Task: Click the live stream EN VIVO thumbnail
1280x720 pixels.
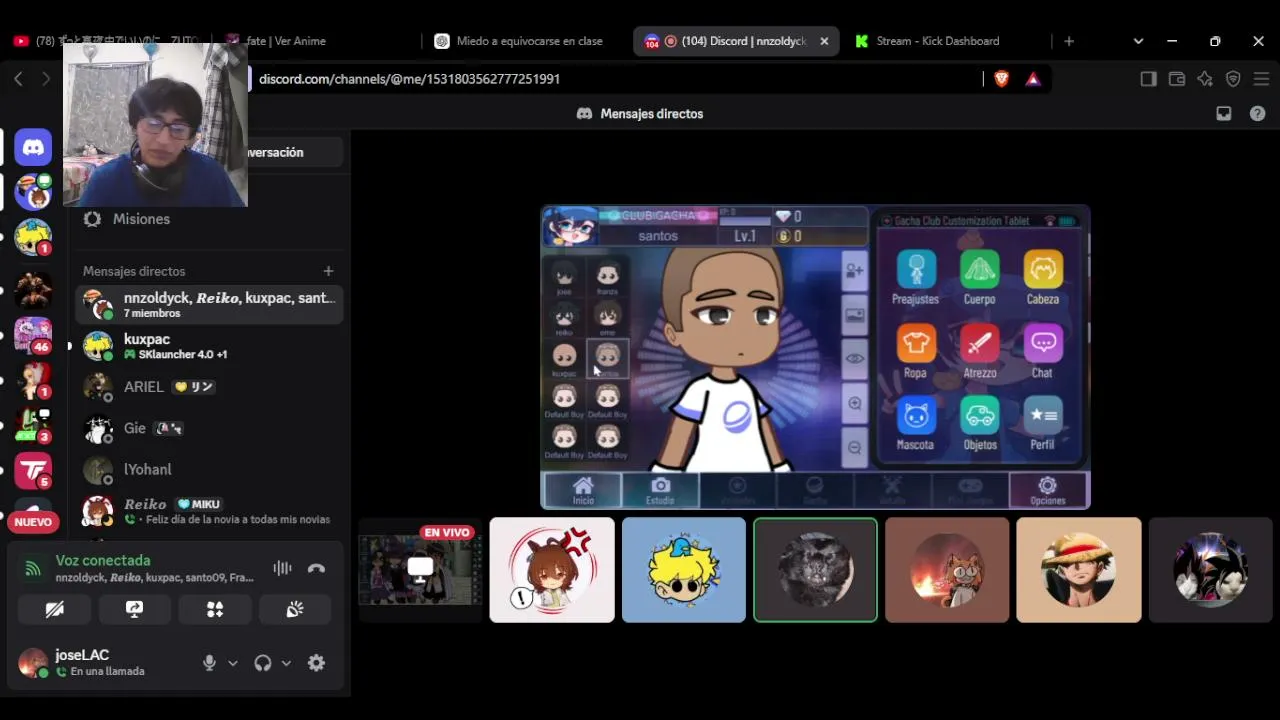Action: [x=420, y=570]
